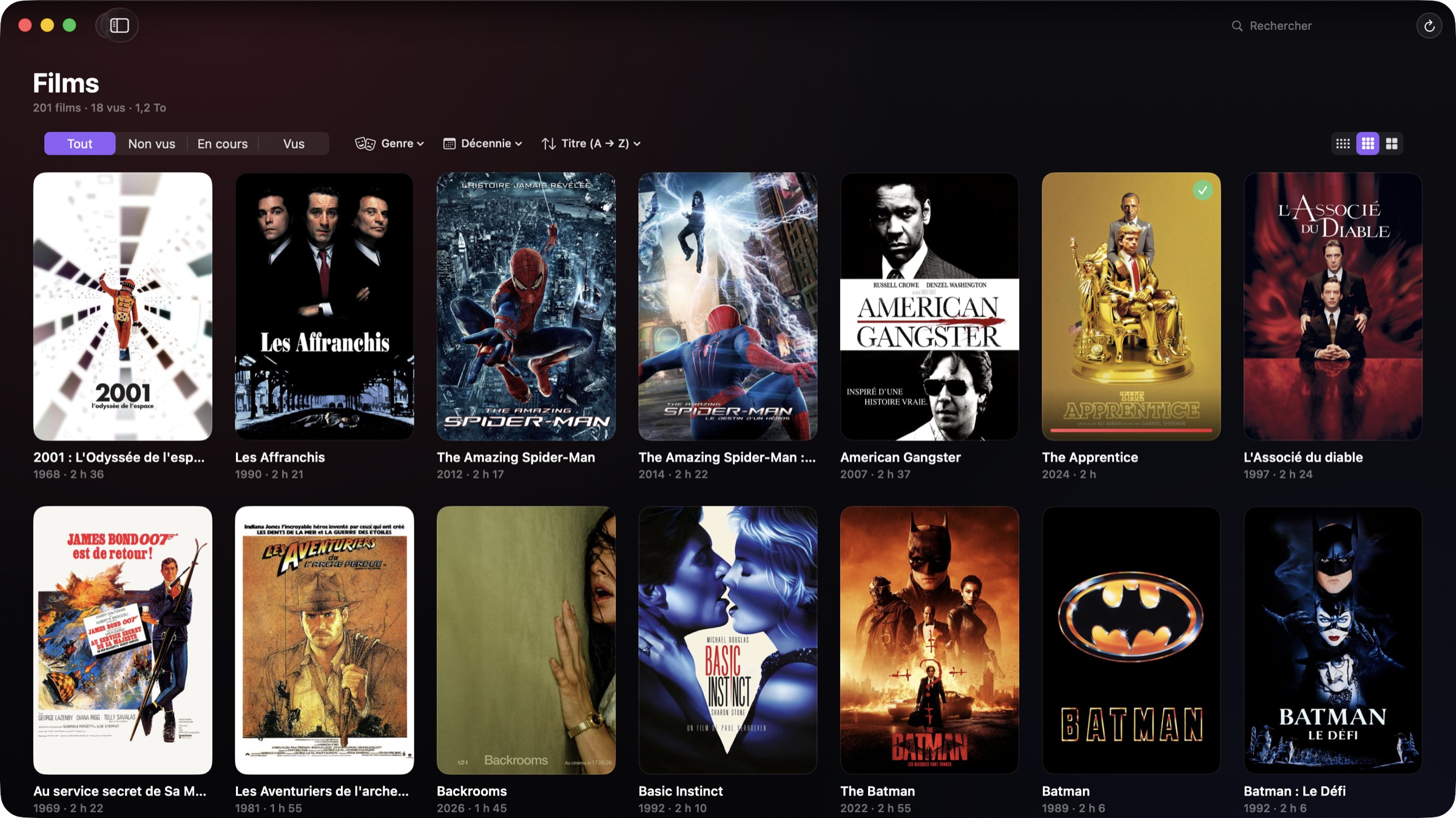Image resolution: width=1456 pixels, height=818 pixels.
Task: Switch to small grid view
Action: [1343, 144]
